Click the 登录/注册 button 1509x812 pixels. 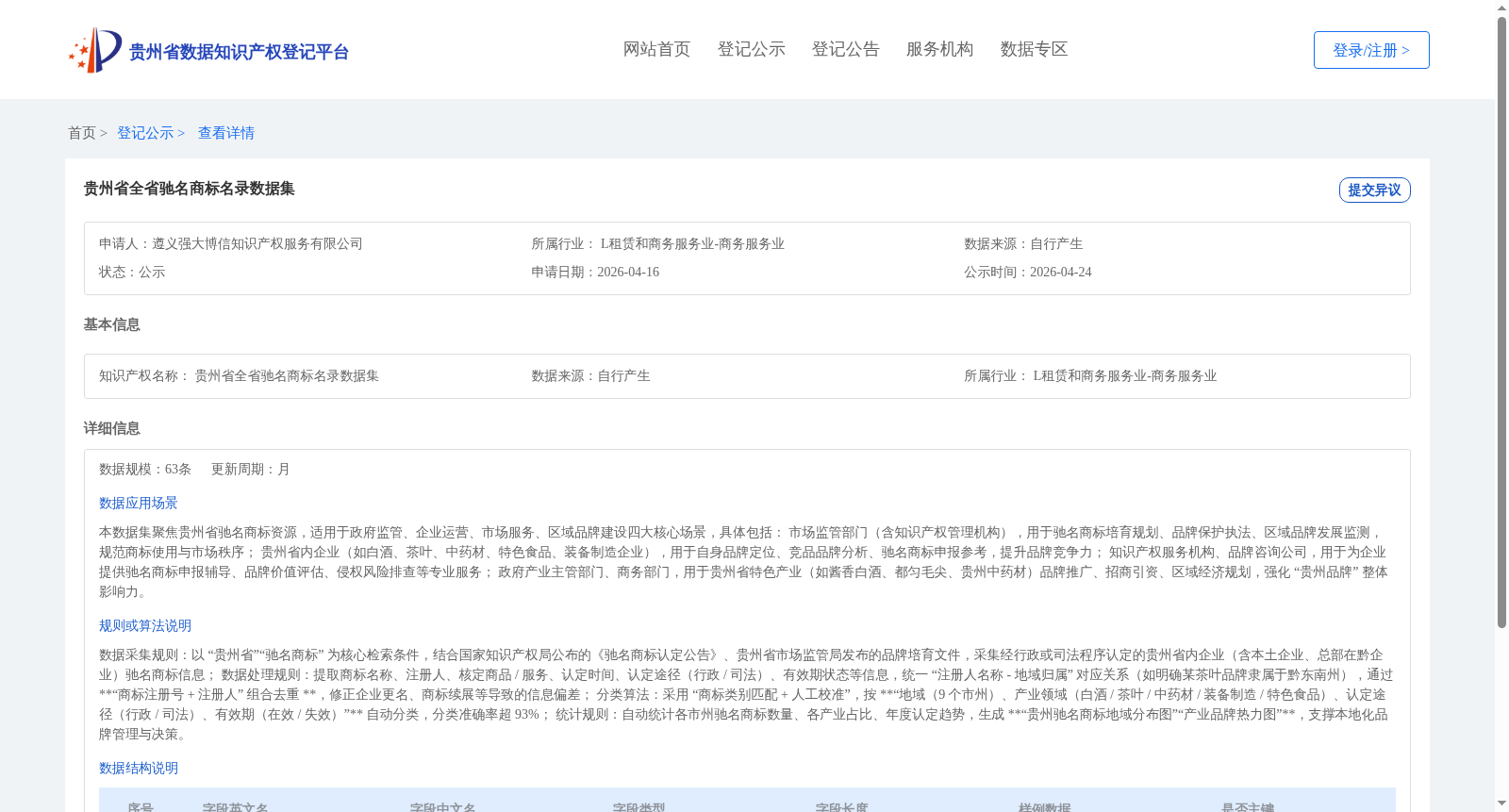click(1371, 50)
